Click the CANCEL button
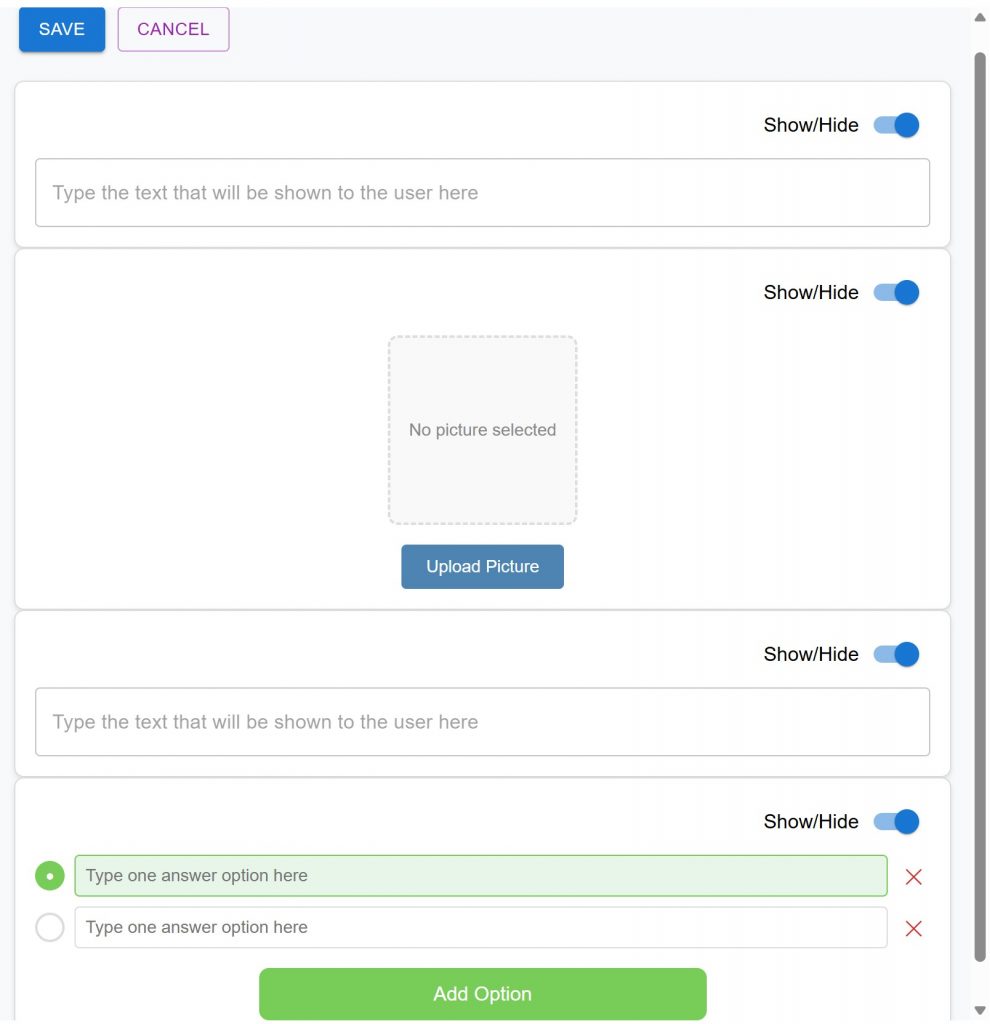Viewport: 990px width, 1024px height. click(x=173, y=29)
